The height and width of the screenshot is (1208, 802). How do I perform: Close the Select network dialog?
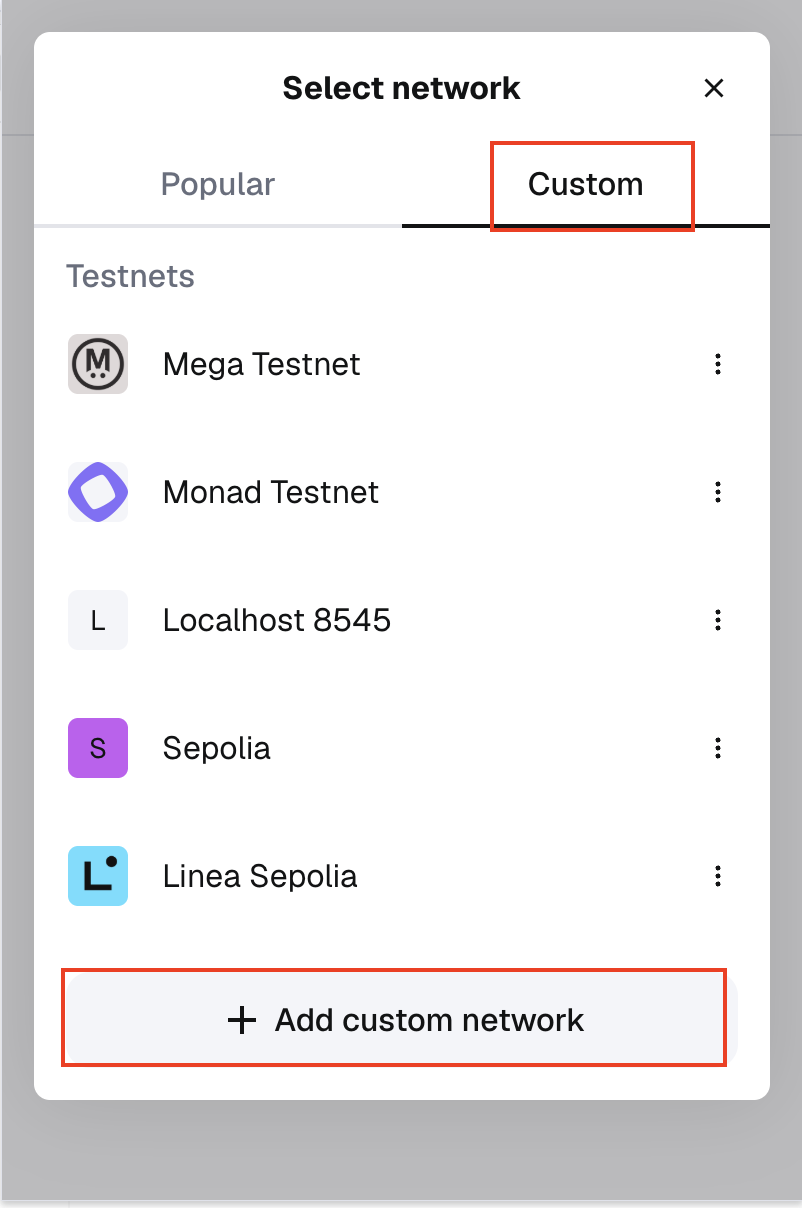(714, 88)
